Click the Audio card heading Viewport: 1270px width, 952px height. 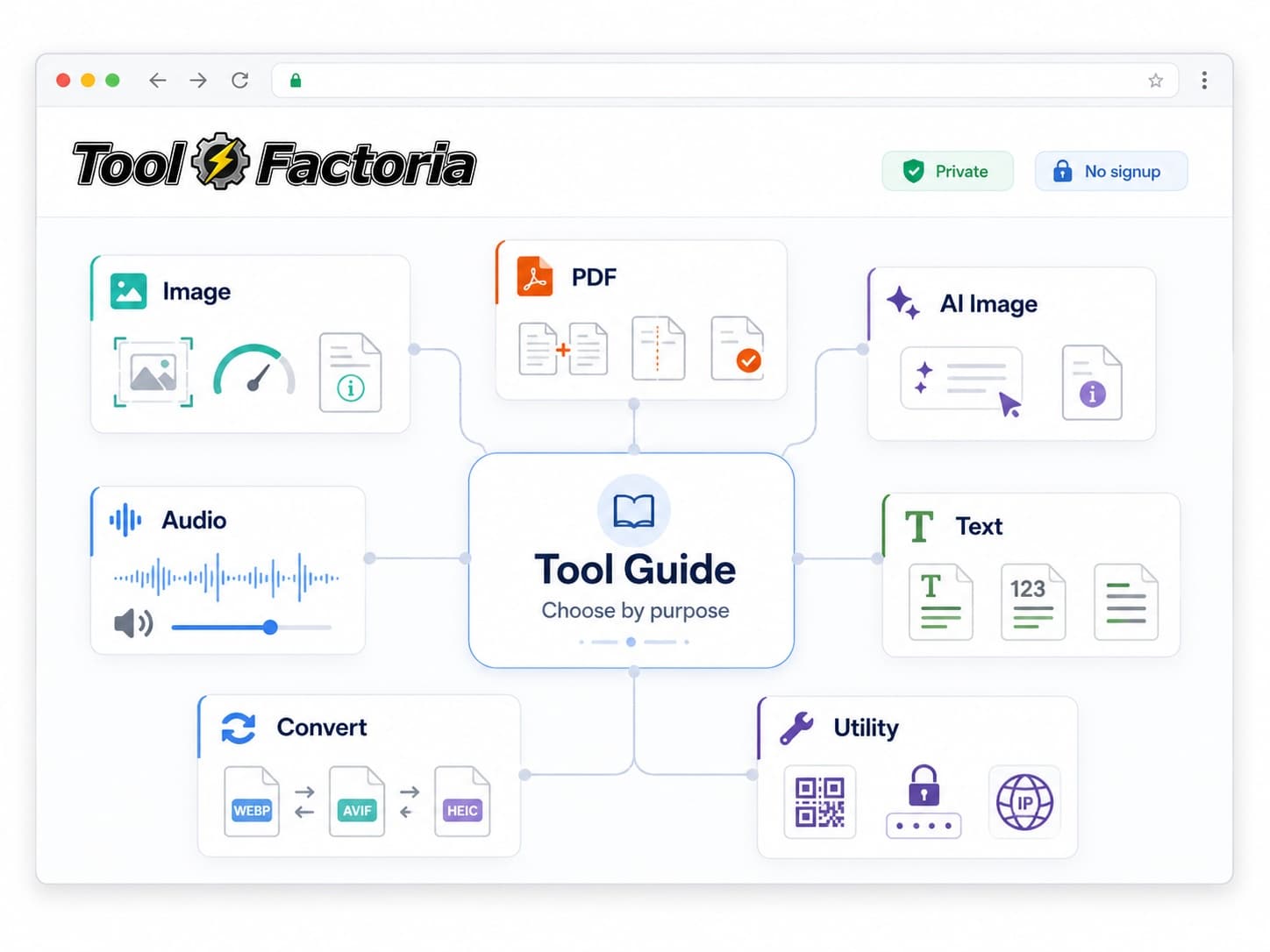click(194, 521)
